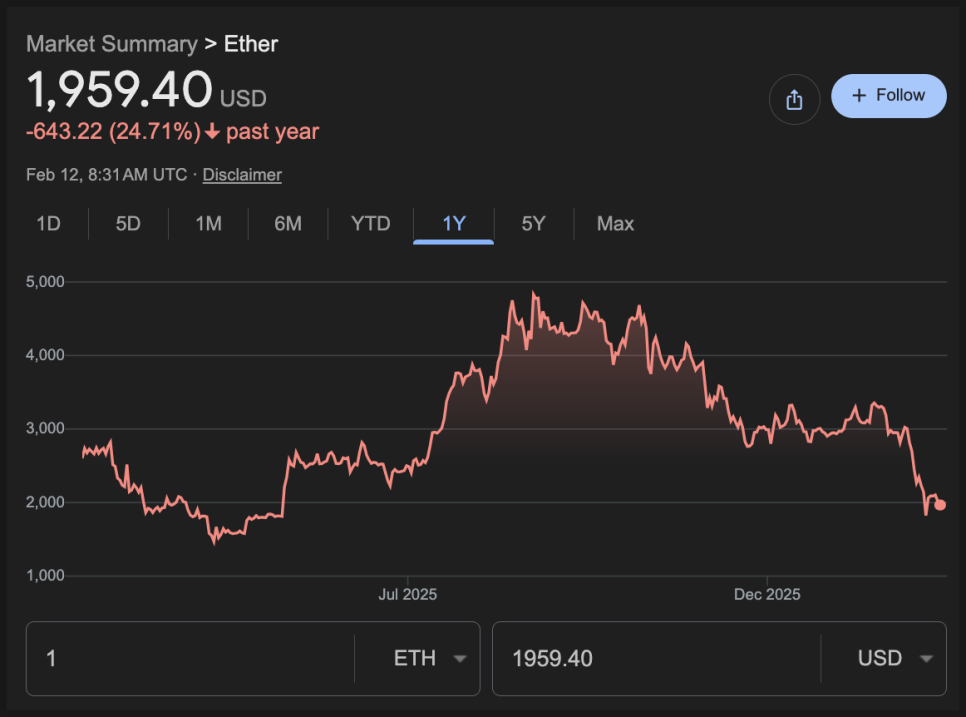Click the current price dot on chart
This screenshot has height=717, width=966.
tap(940, 505)
